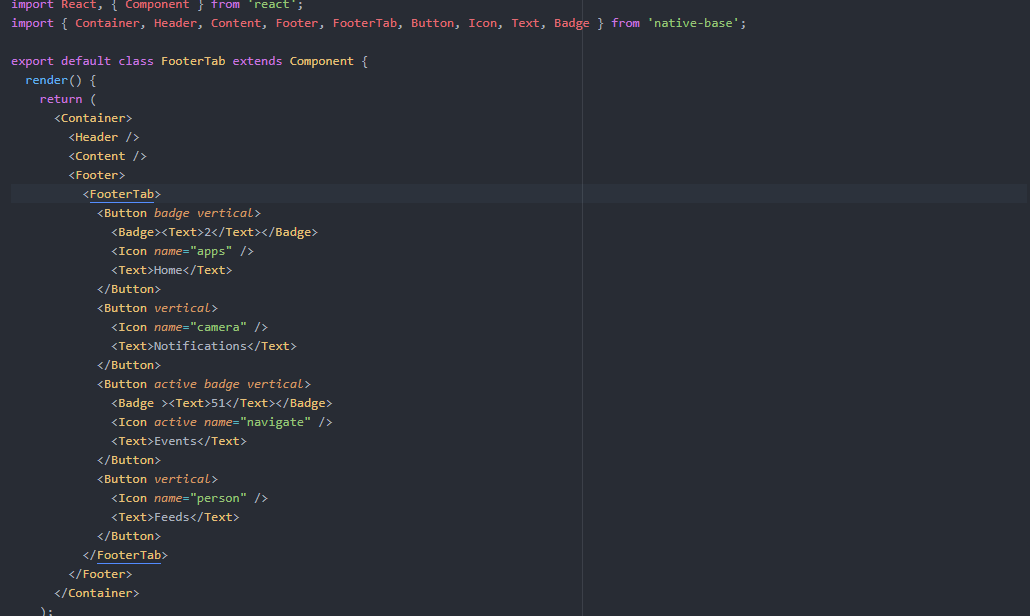This screenshot has width=1030, height=616.
Task: Click the Header component import
Action: [x=175, y=22]
